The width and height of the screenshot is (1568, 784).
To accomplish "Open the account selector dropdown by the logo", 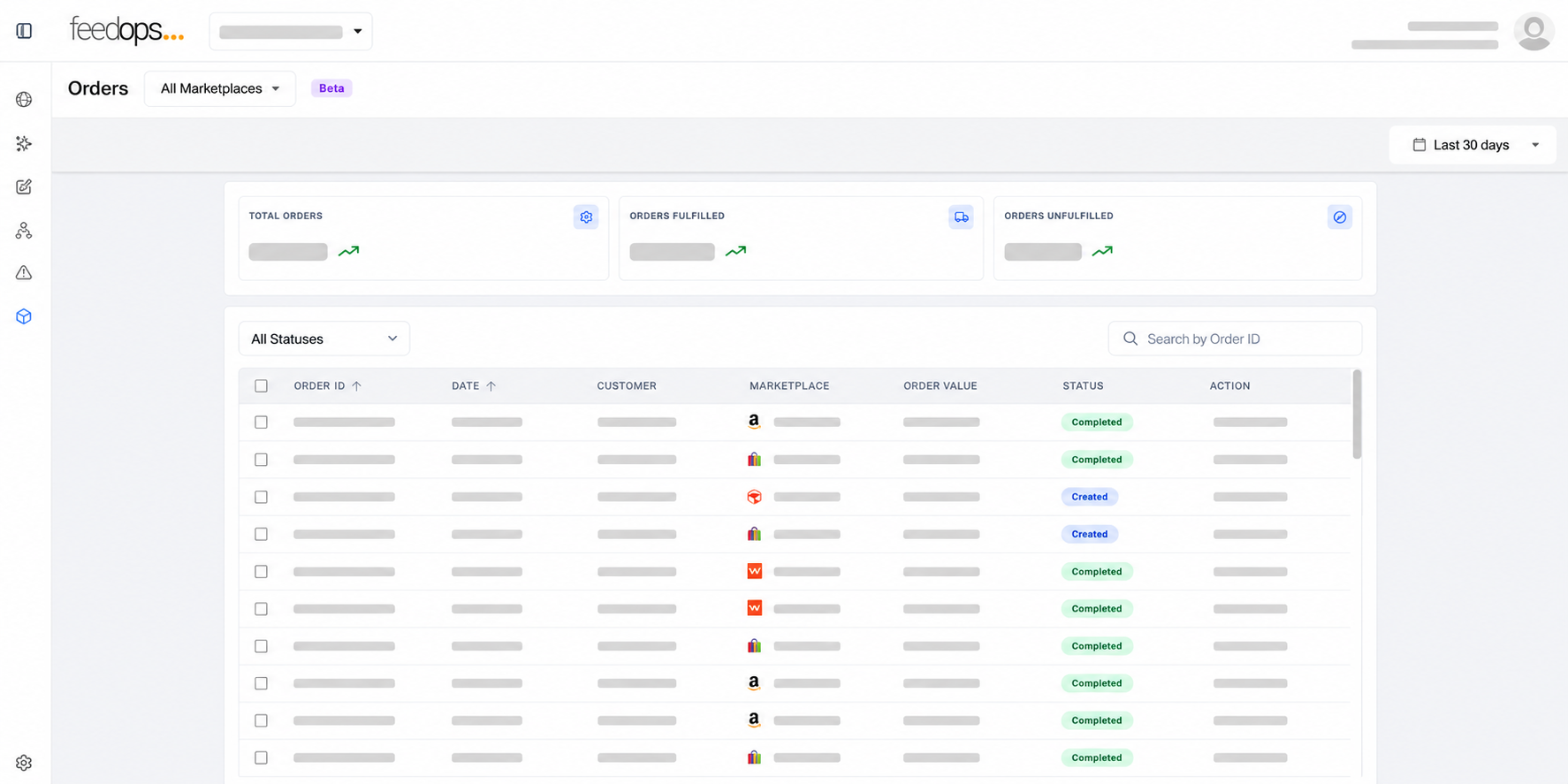I will (x=291, y=32).
